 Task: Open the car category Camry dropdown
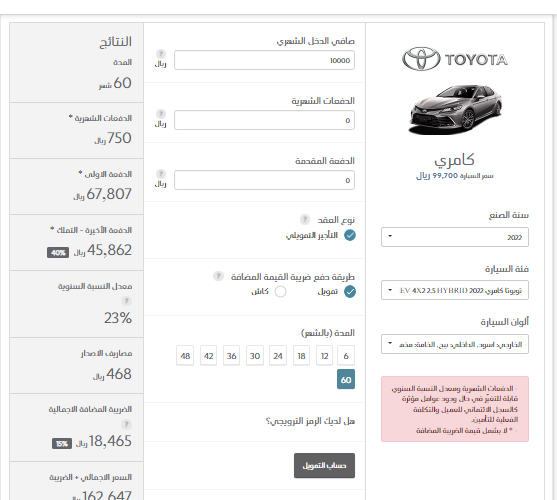pos(455,290)
